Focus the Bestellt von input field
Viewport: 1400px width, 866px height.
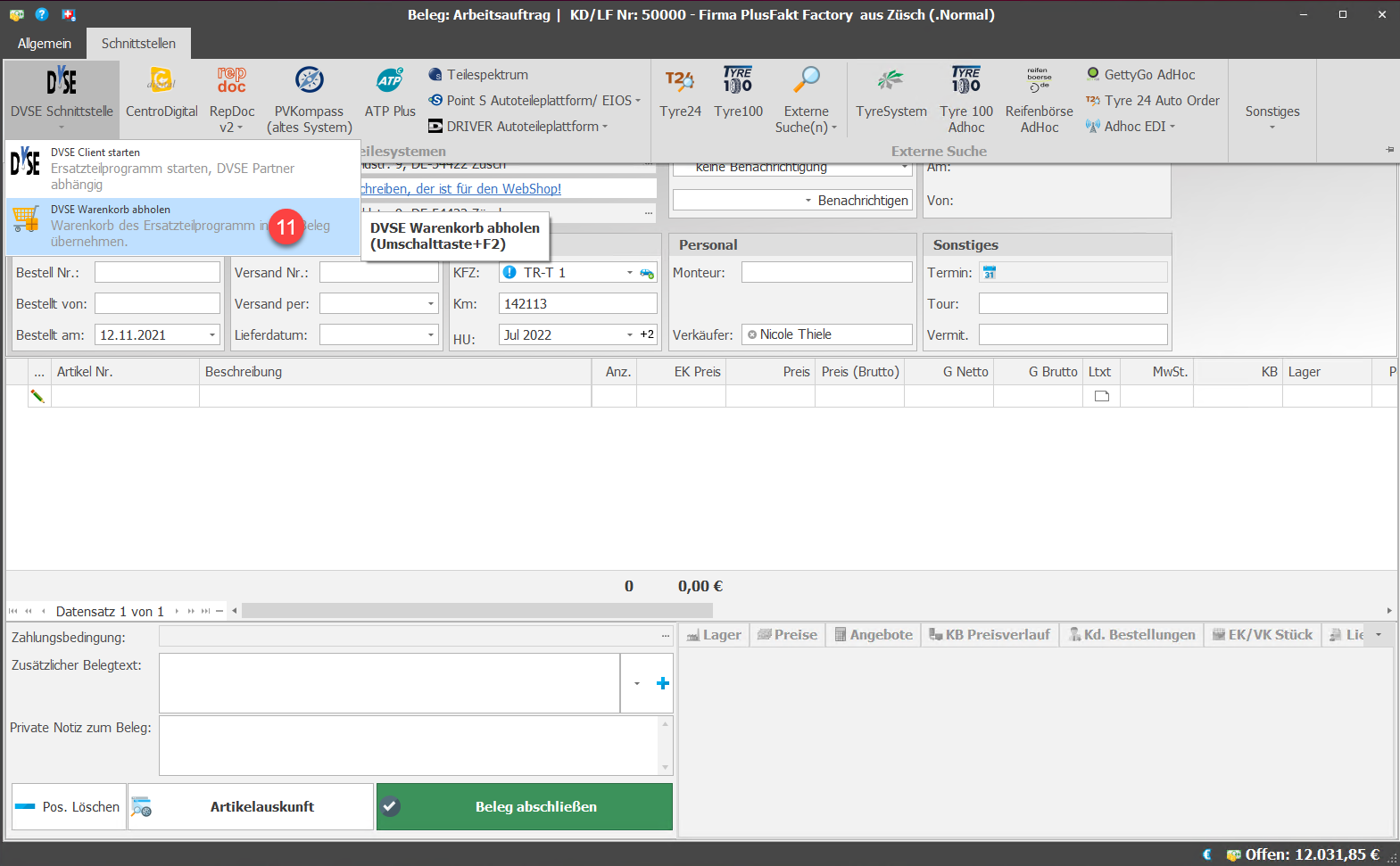point(157,303)
